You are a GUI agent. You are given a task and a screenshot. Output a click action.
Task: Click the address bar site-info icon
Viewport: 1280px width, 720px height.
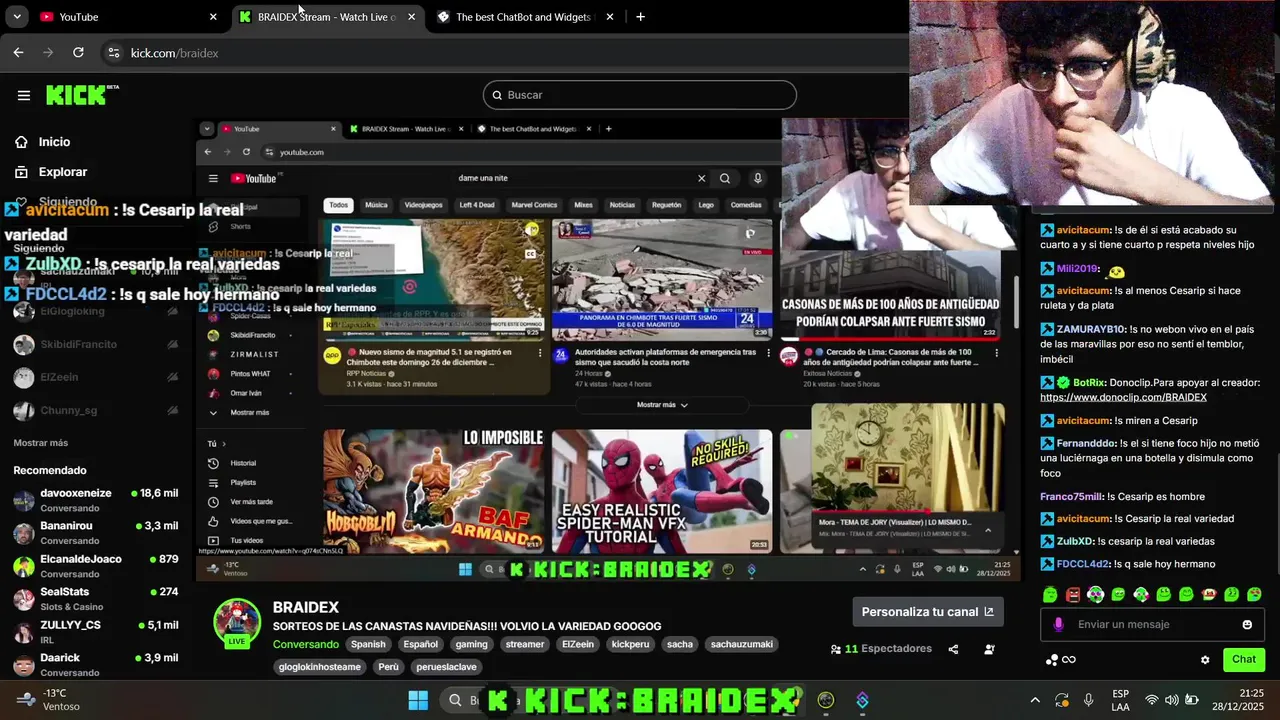click(x=113, y=53)
